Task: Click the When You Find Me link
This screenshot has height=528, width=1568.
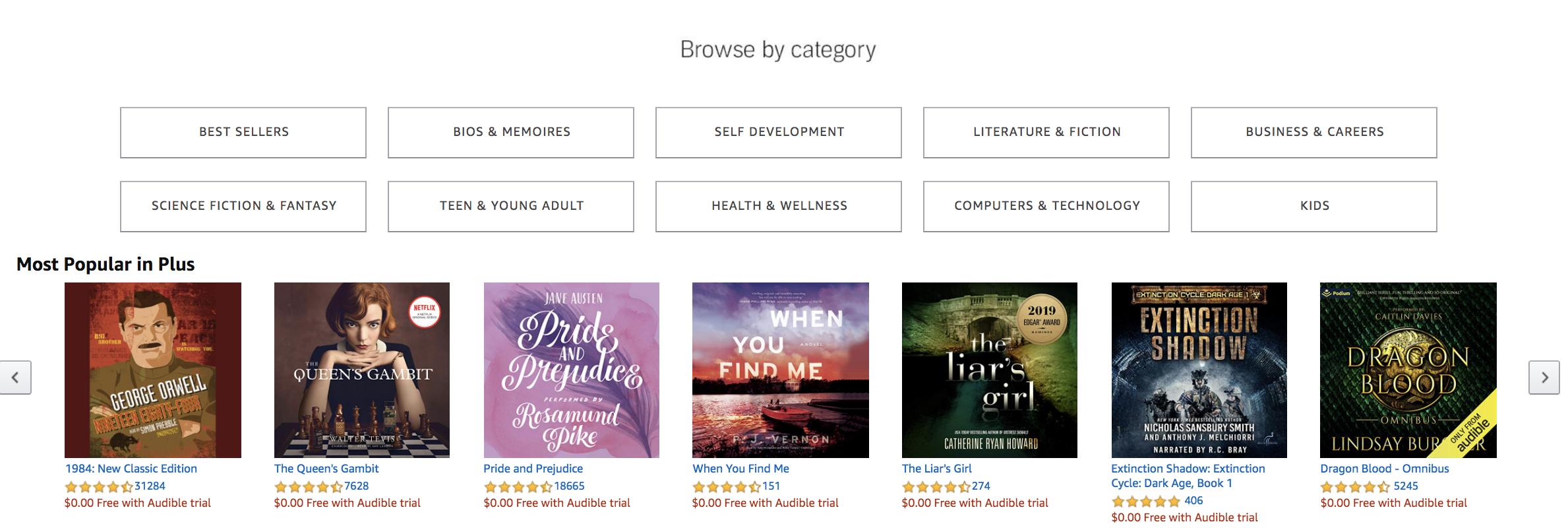Action: 740,469
